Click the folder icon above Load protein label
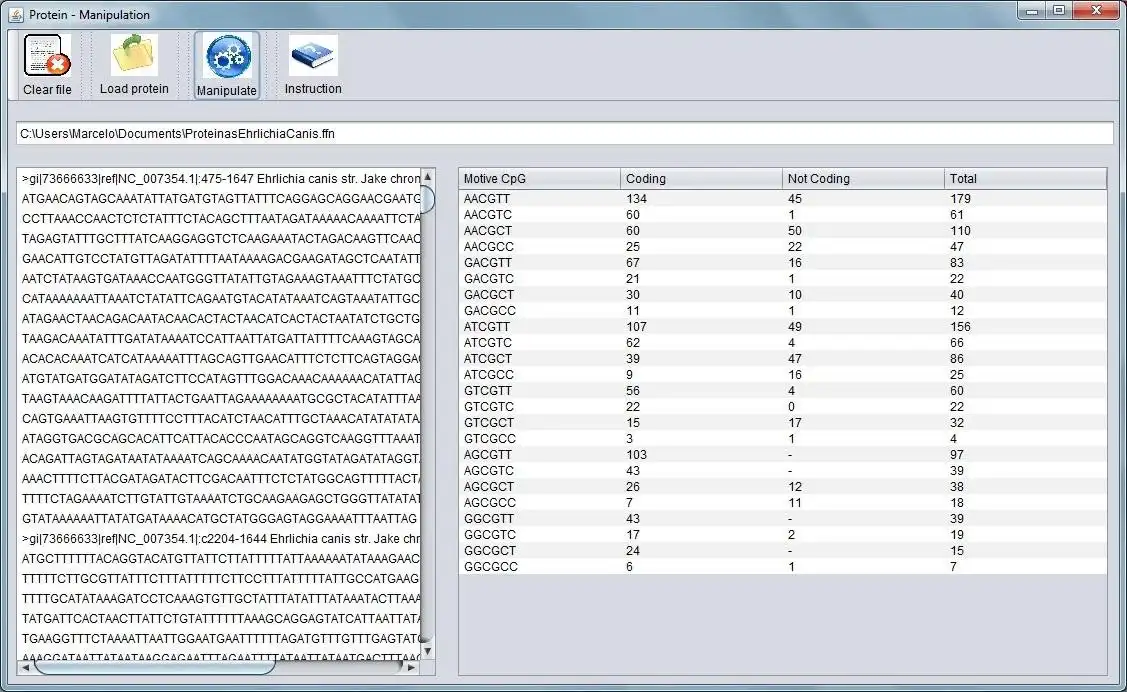This screenshot has height=692, width=1127. point(133,52)
